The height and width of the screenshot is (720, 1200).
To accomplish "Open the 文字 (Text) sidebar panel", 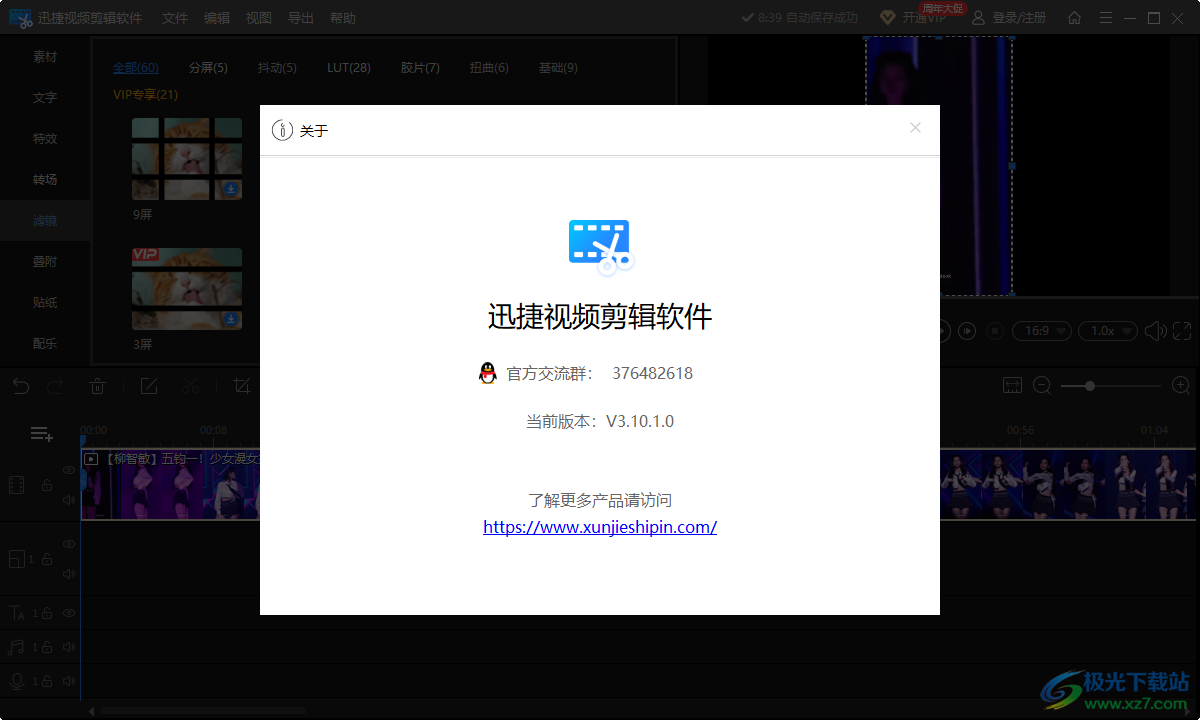I will coord(44,97).
